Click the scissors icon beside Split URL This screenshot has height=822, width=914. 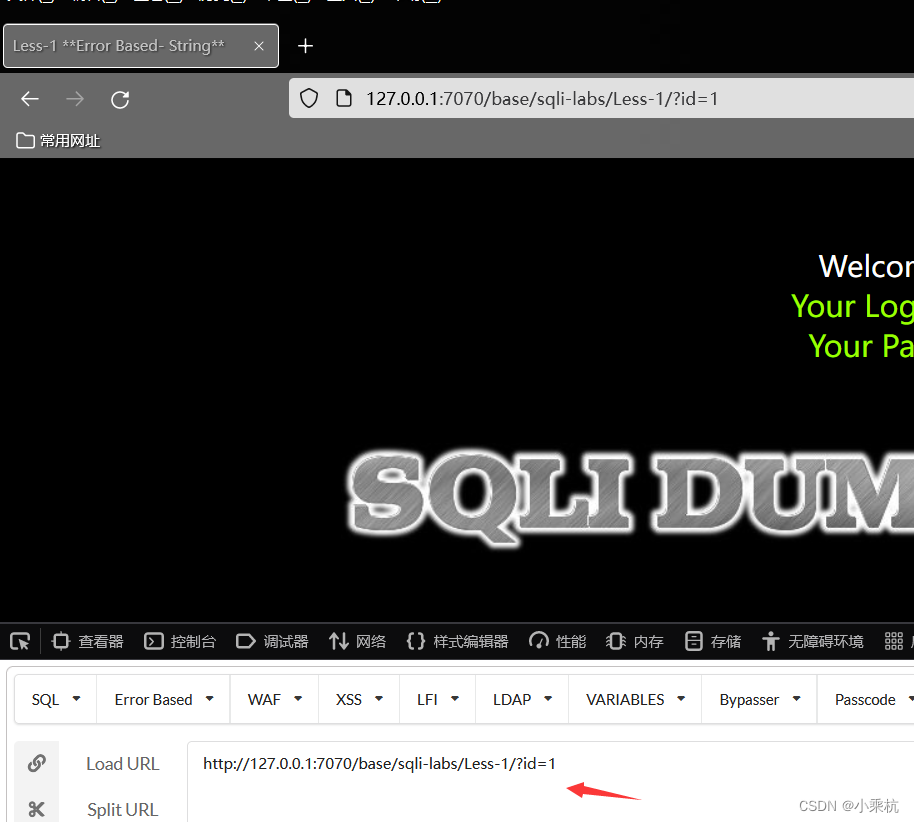point(36,809)
